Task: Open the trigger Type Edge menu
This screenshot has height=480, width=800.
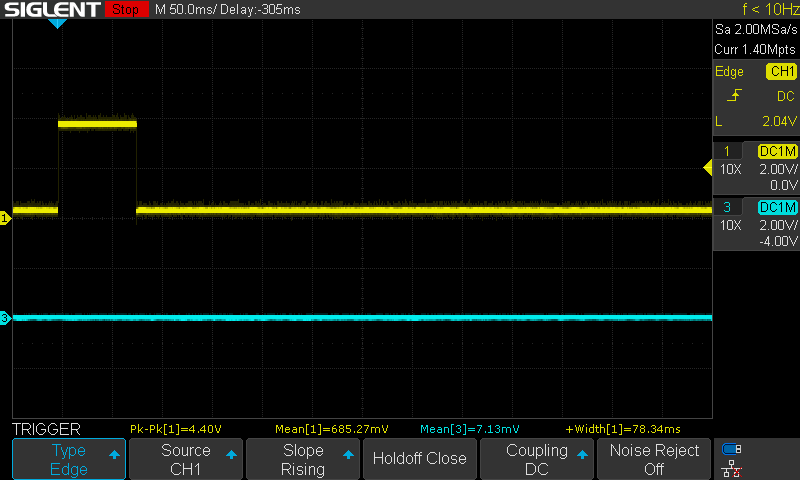Action: point(69,459)
